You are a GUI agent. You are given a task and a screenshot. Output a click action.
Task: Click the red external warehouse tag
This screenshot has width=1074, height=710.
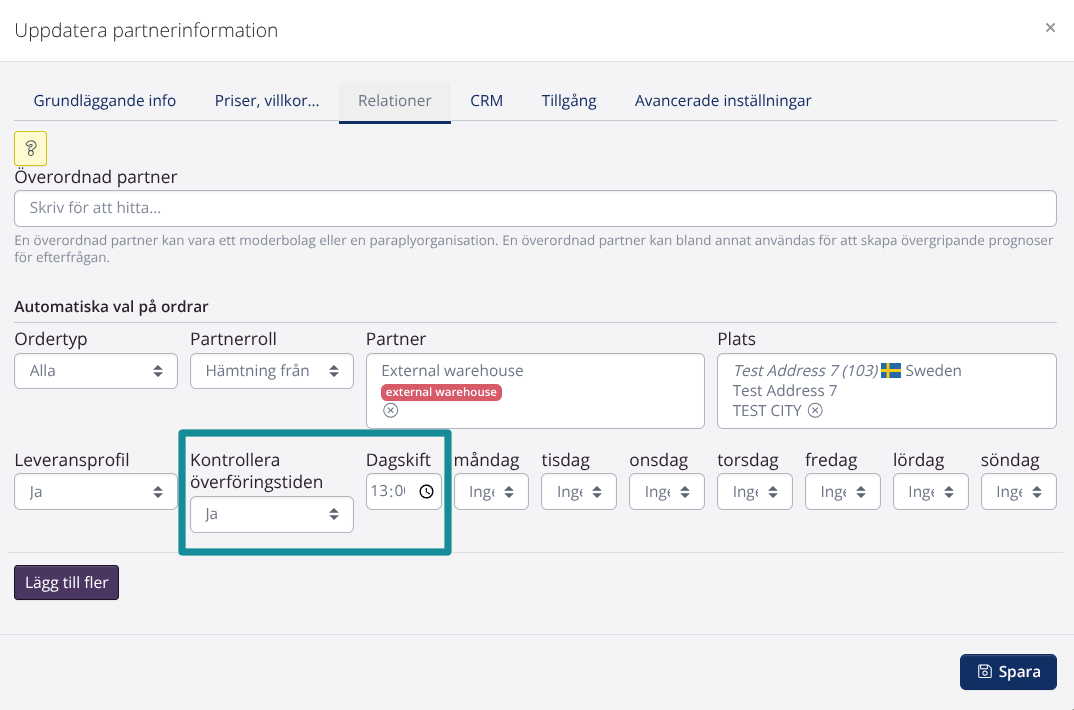441,392
